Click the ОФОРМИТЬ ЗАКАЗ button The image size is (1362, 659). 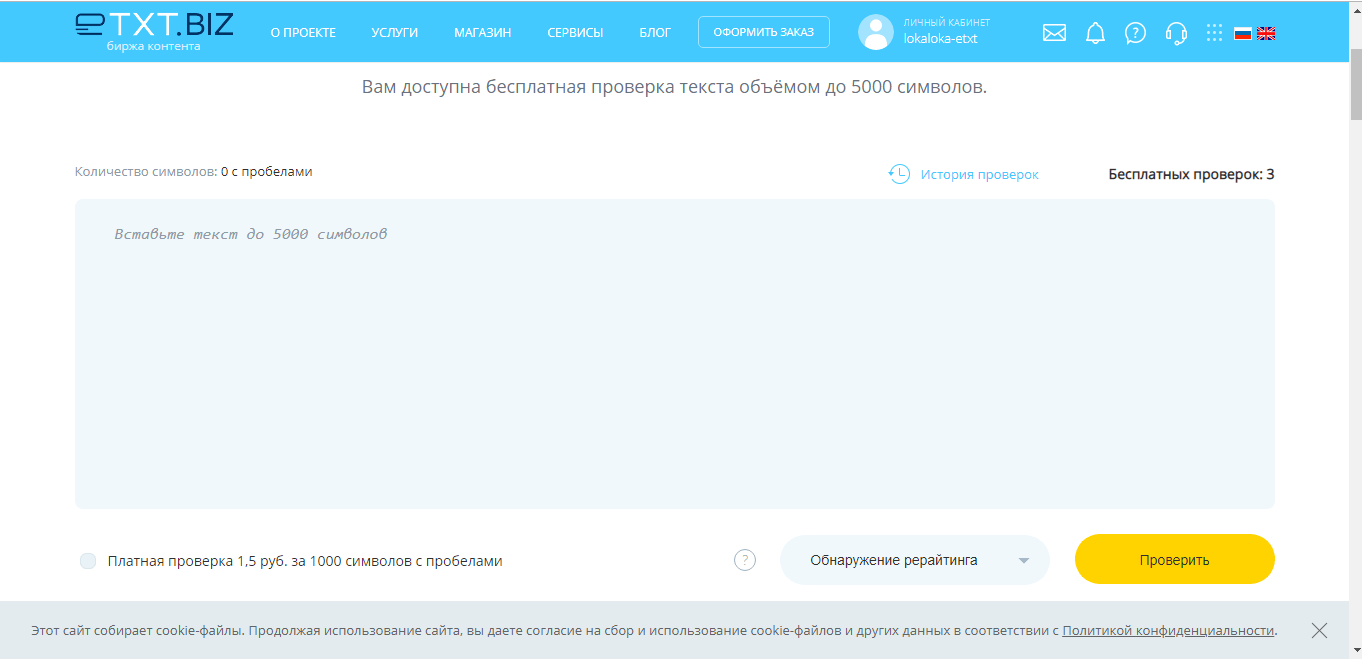763,32
